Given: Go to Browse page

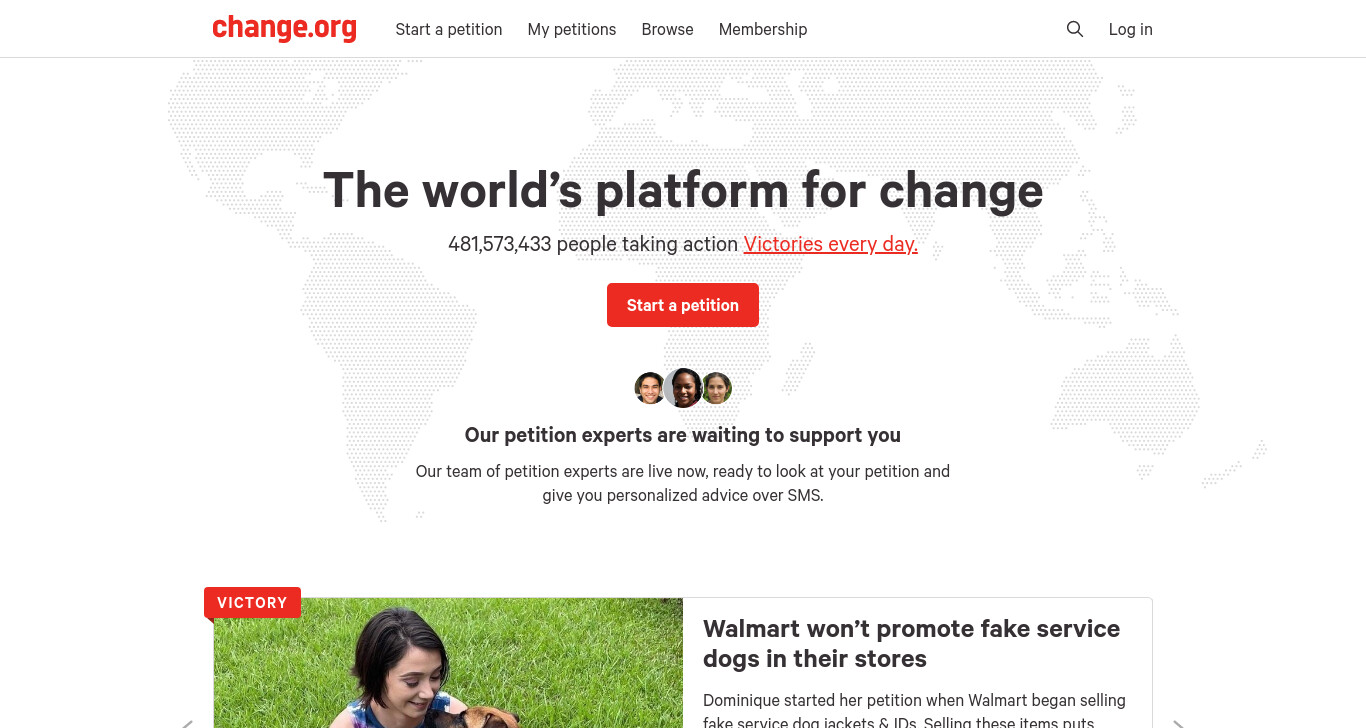Looking at the screenshot, I should 667,29.
